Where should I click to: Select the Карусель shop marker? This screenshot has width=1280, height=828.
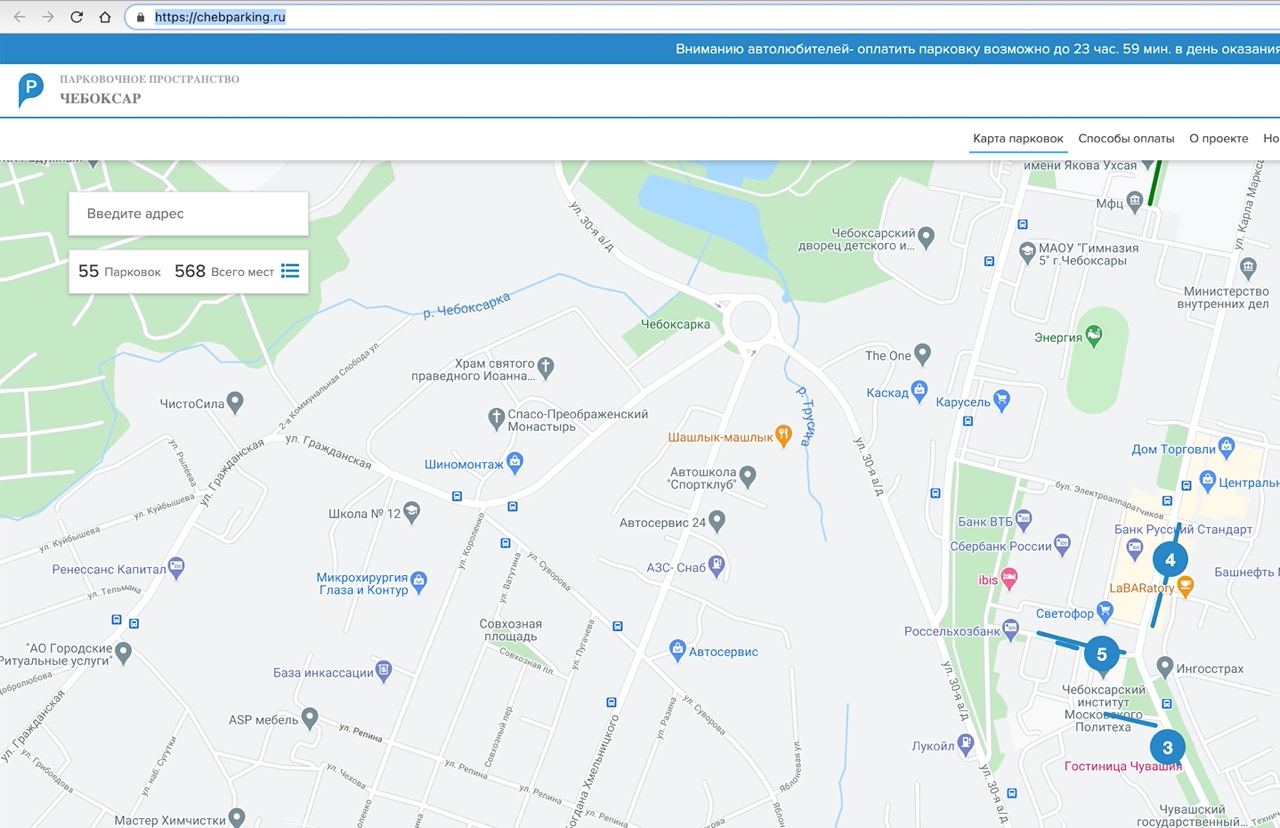[1002, 401]
